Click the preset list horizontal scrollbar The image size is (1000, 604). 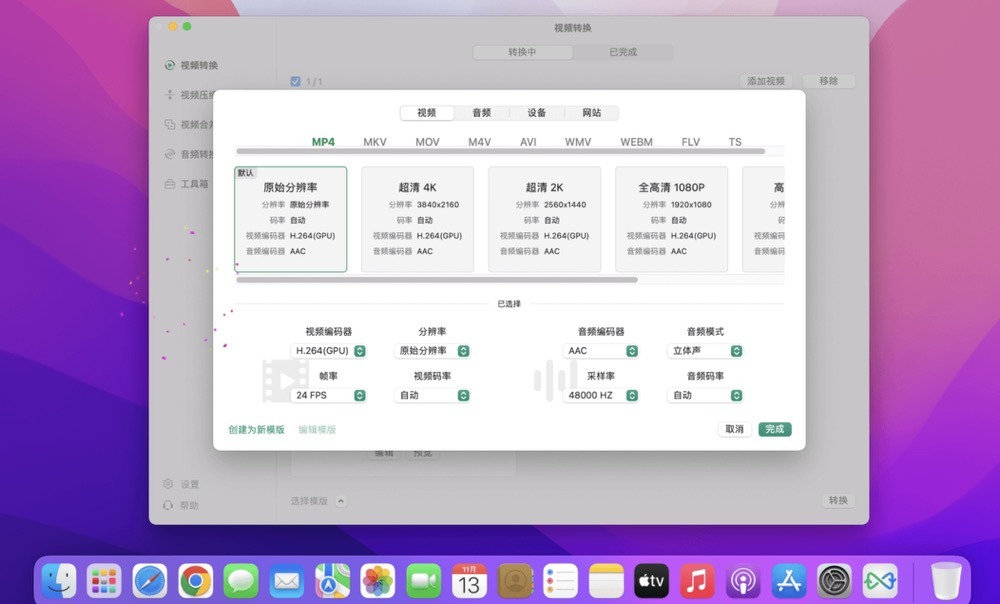436,280
